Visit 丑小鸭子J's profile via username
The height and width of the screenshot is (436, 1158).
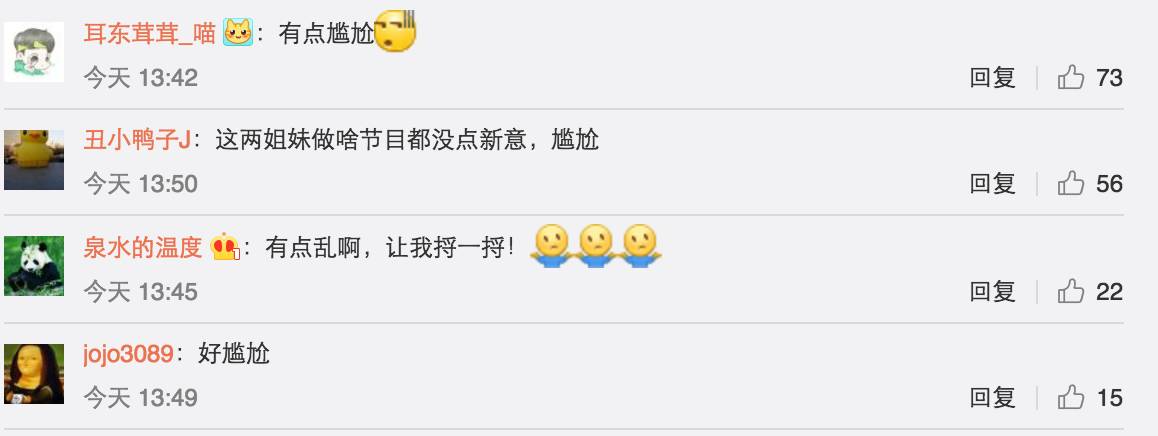point(137,140)
